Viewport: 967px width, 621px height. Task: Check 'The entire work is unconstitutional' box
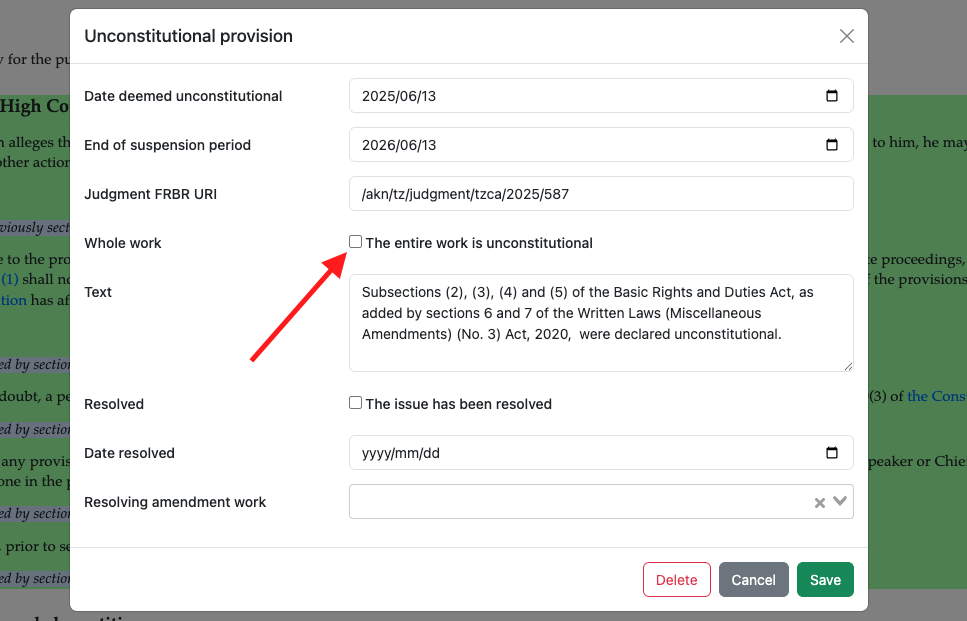tap(355, 242)
